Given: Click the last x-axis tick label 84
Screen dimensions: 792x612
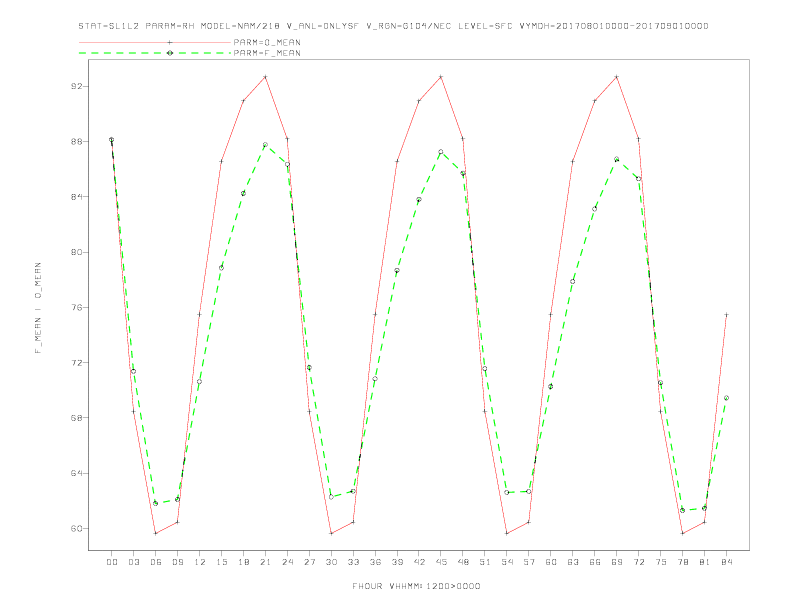Looking at the screenshot, I should click(x=726, y=562).
